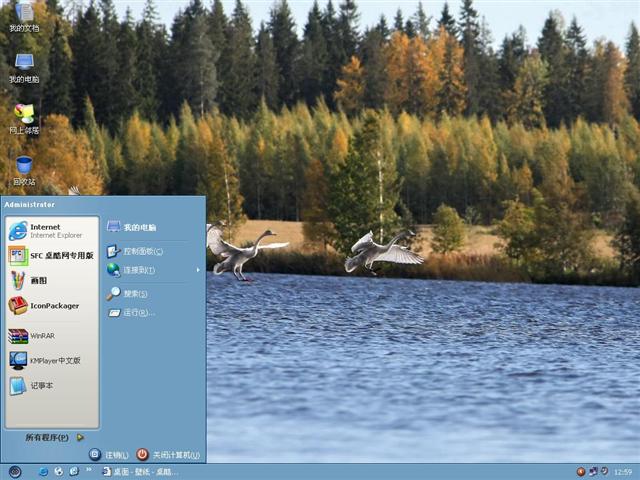
Task: Click the blue log off icon
Action: tap(95, 454)
